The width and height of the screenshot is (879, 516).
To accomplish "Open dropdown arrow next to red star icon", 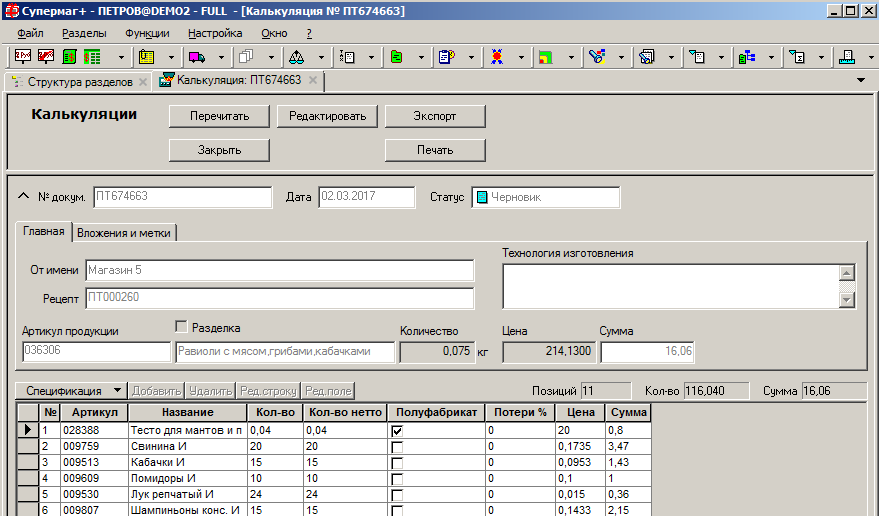I will [521, 57].
